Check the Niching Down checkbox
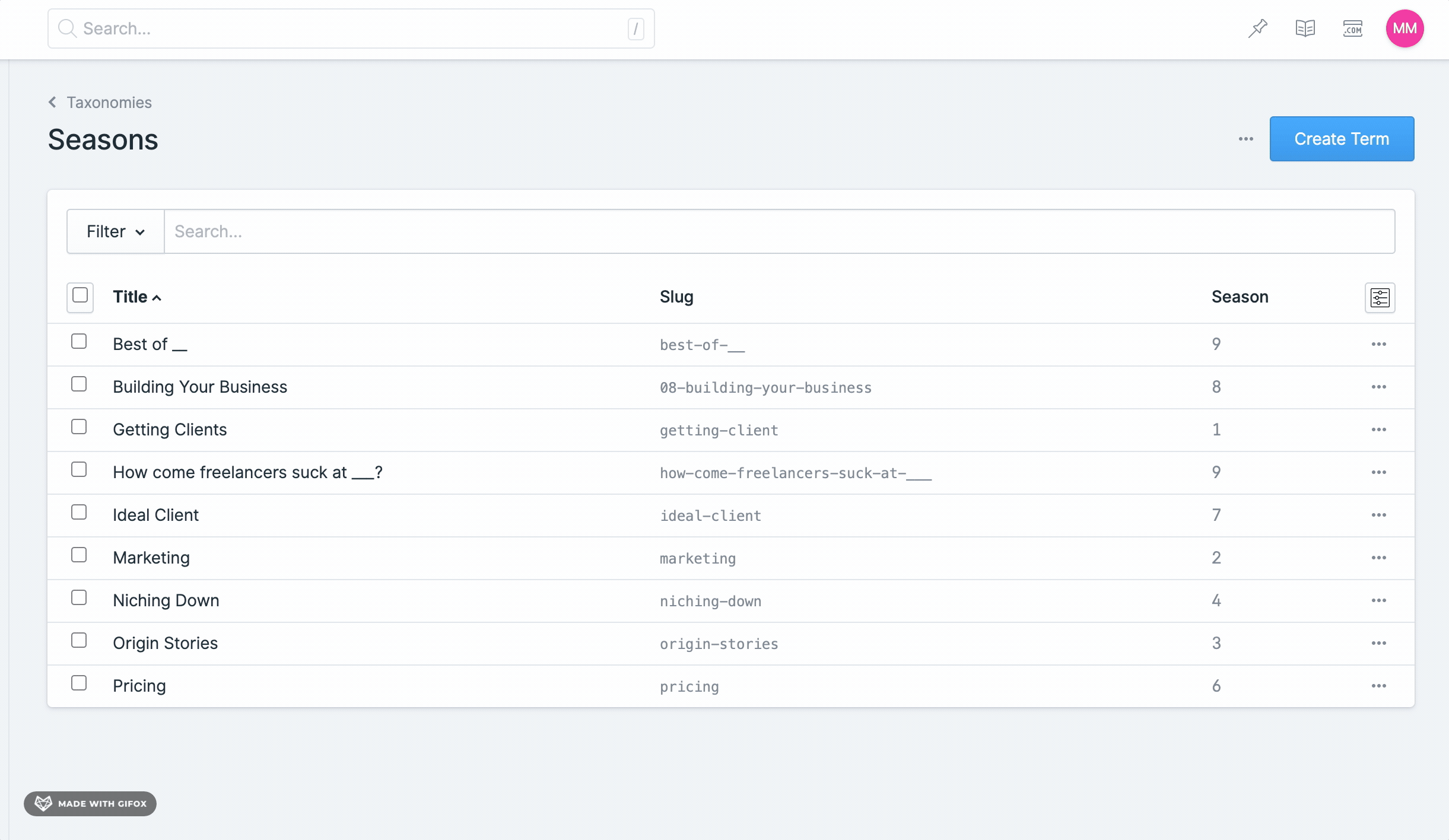 click(x=79, y=597)
